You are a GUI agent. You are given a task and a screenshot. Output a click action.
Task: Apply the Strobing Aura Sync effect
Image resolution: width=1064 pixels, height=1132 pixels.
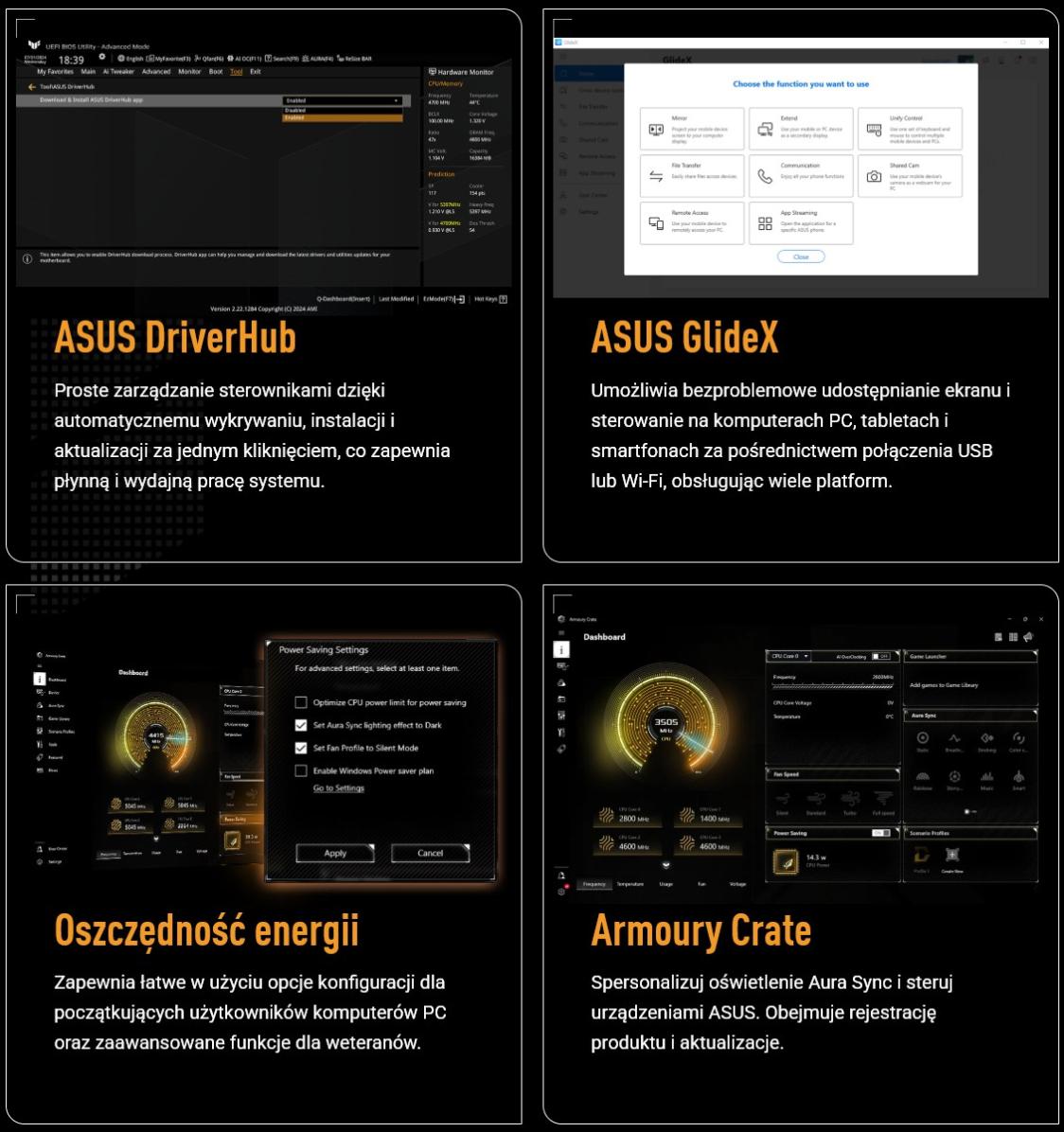[x=986, y=741]
